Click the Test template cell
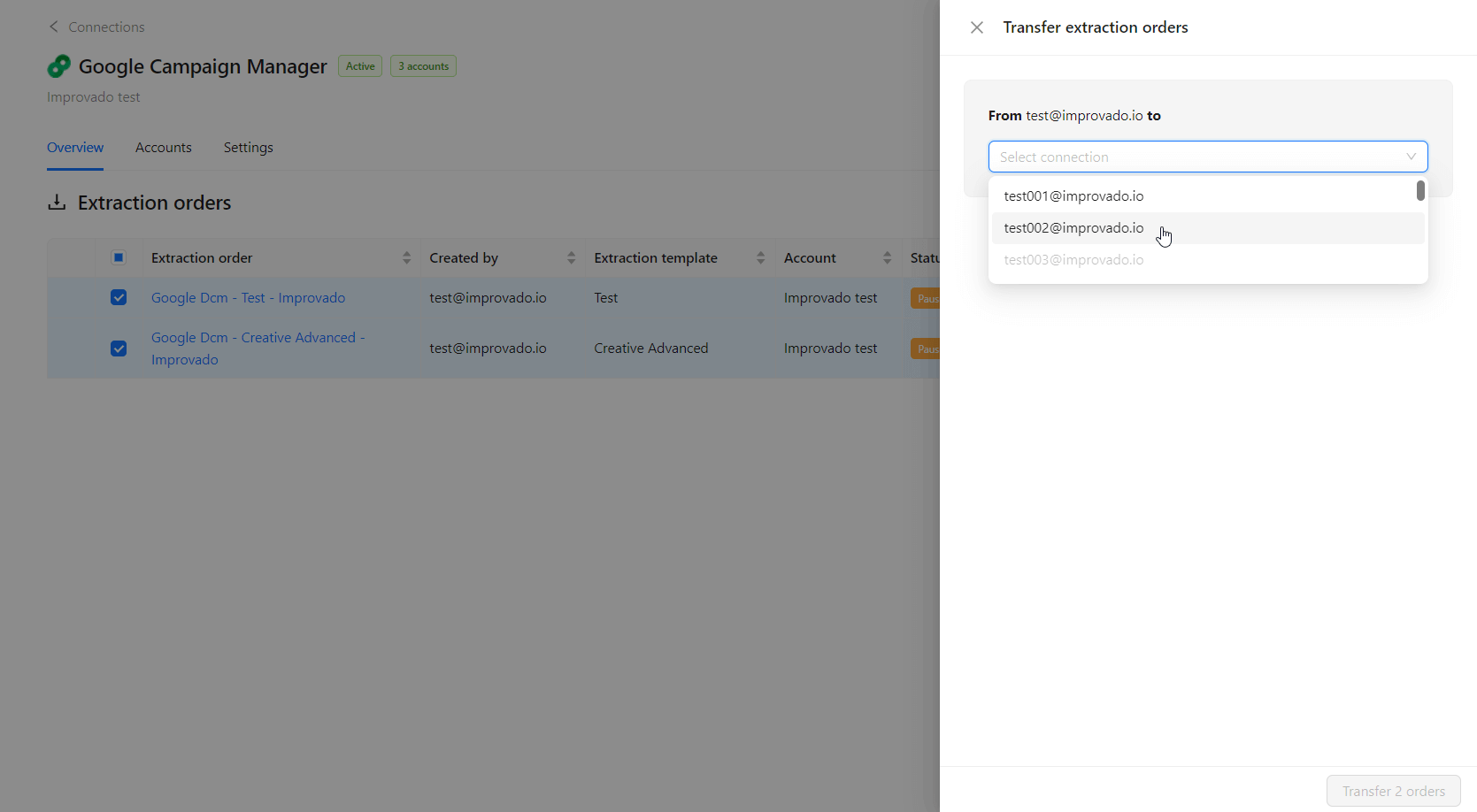The width and height of the screenshot is (1477, 812). pyautogui.click(x=606, y=298)
